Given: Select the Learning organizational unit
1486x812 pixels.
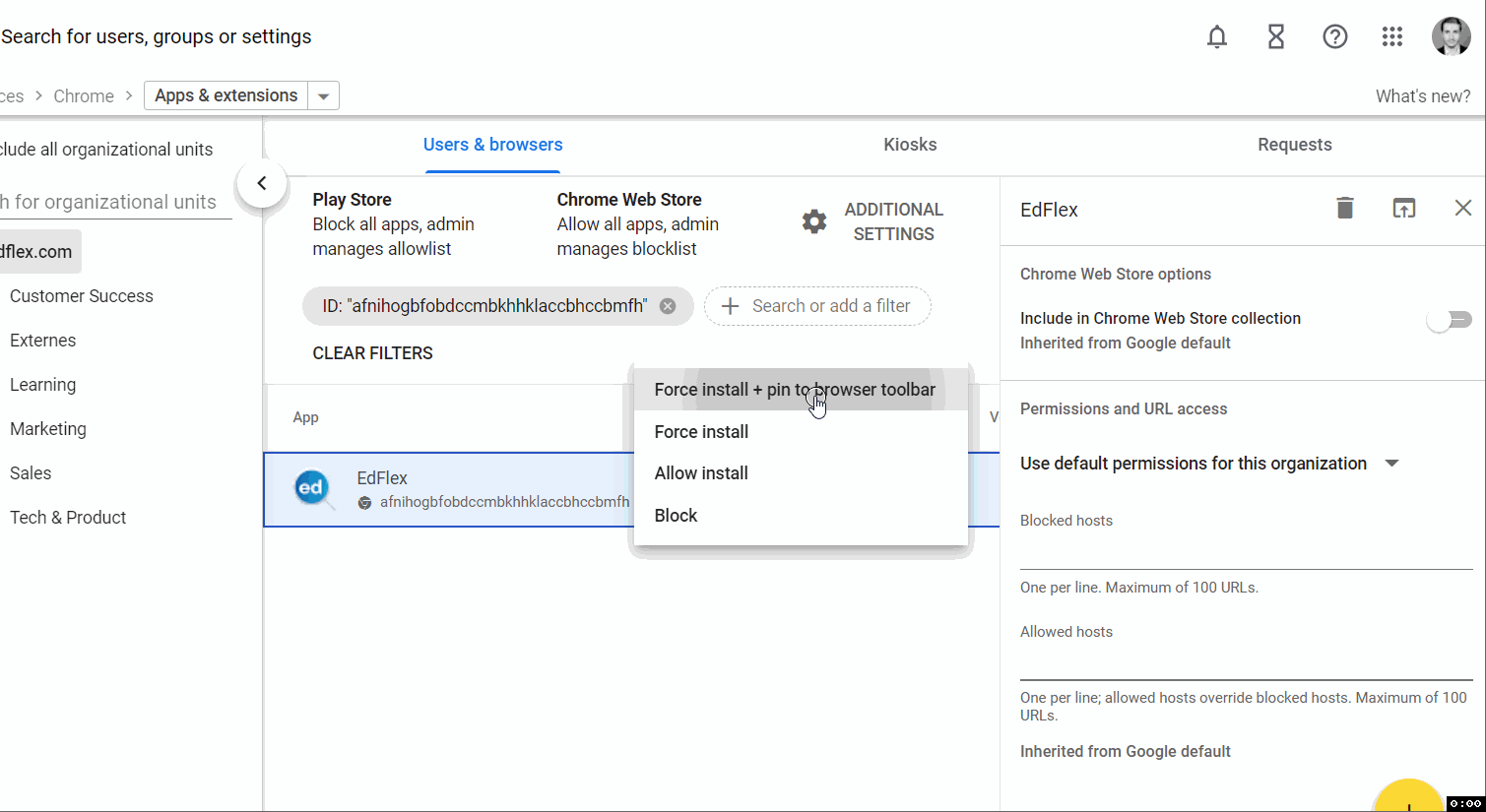Looking at the screenshot, I should click(x=43, y=385).
